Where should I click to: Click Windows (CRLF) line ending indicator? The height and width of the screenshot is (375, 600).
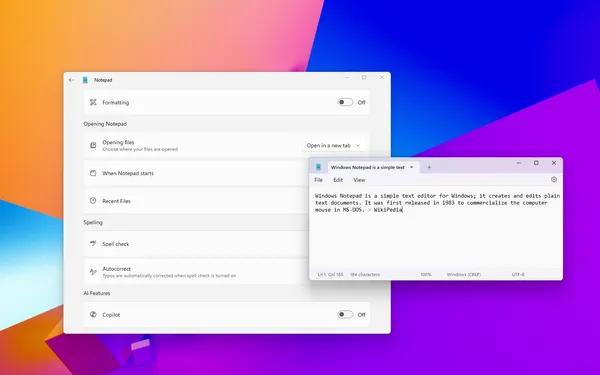click(x=463, y=274)
